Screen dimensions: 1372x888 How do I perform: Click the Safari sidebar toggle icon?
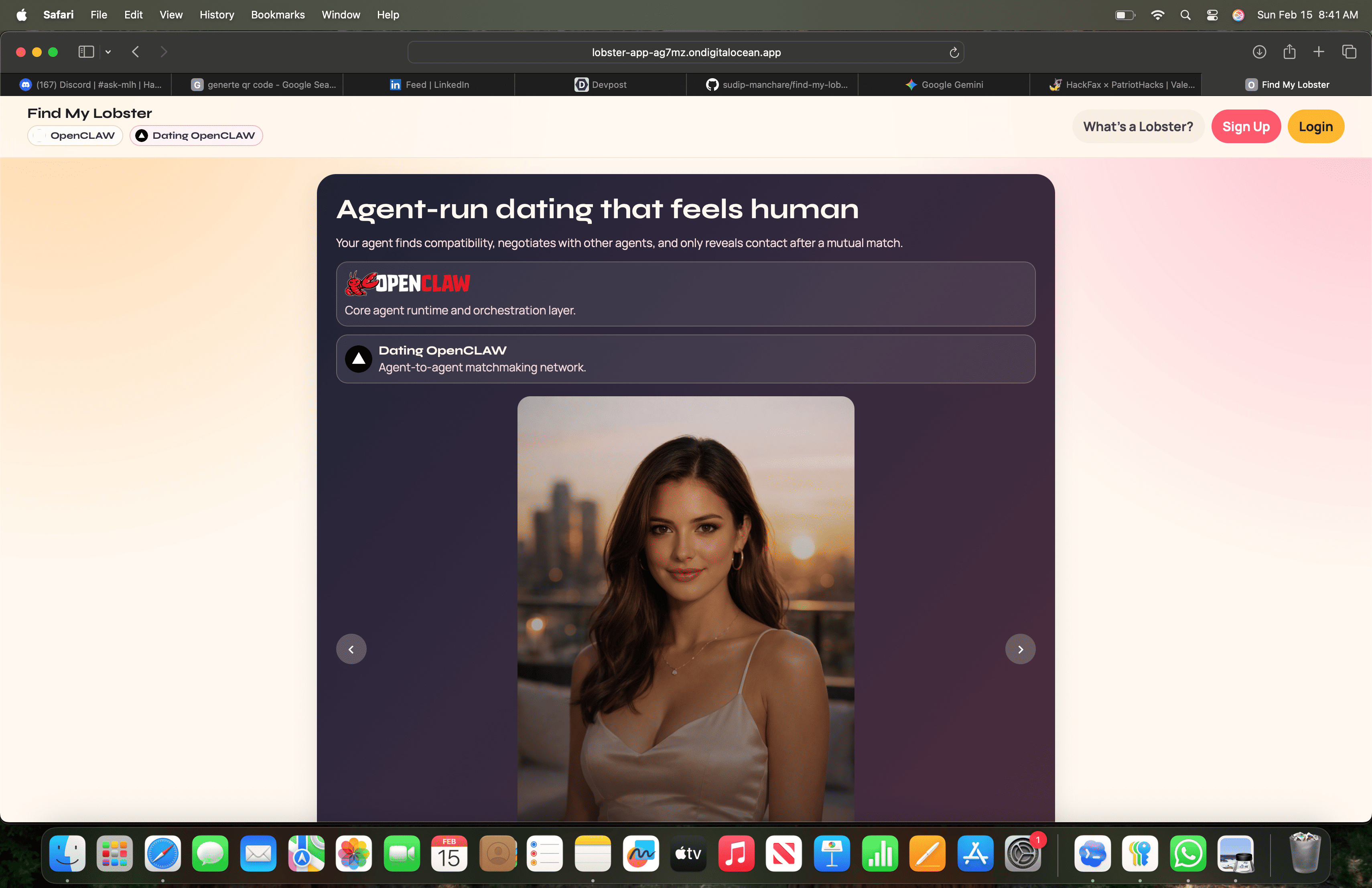(86, 52)
